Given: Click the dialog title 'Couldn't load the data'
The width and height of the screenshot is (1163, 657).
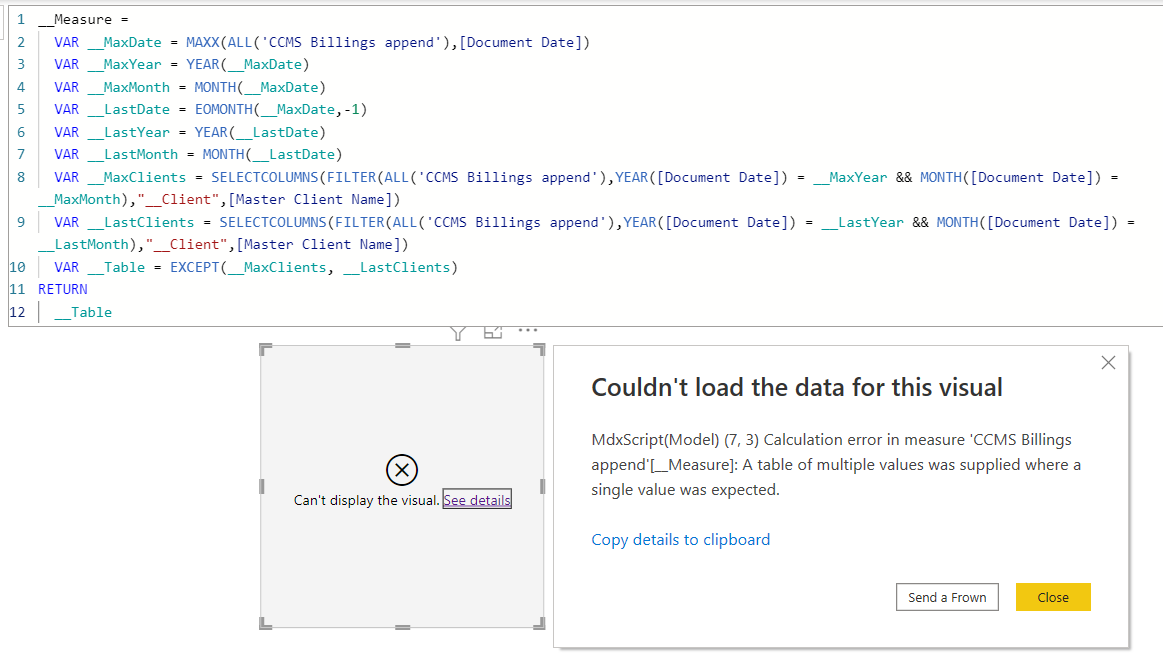Looking at the screenshot, I should click(797, 387).
